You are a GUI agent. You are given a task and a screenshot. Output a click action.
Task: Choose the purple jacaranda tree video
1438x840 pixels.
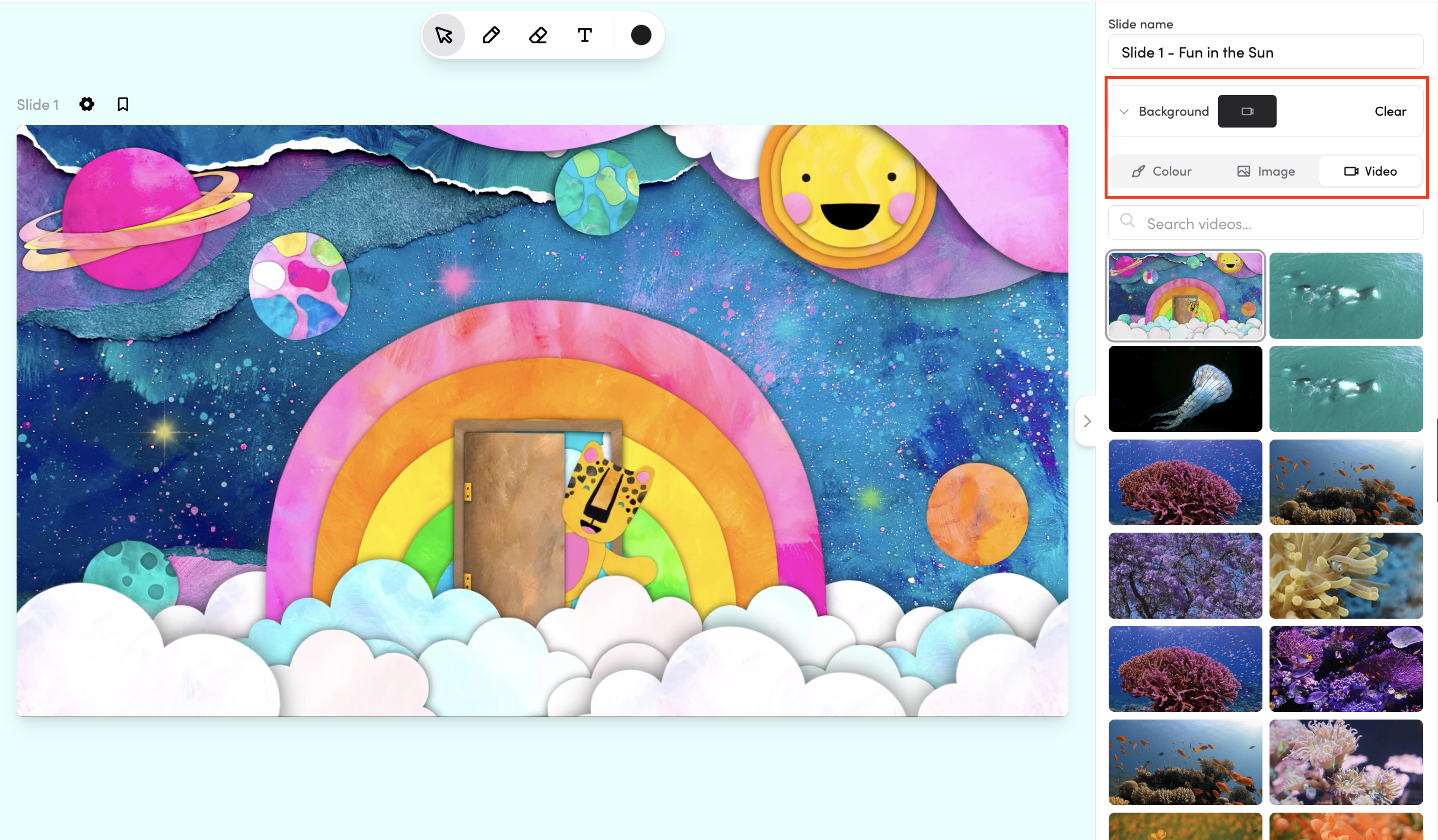point(1185,575)
